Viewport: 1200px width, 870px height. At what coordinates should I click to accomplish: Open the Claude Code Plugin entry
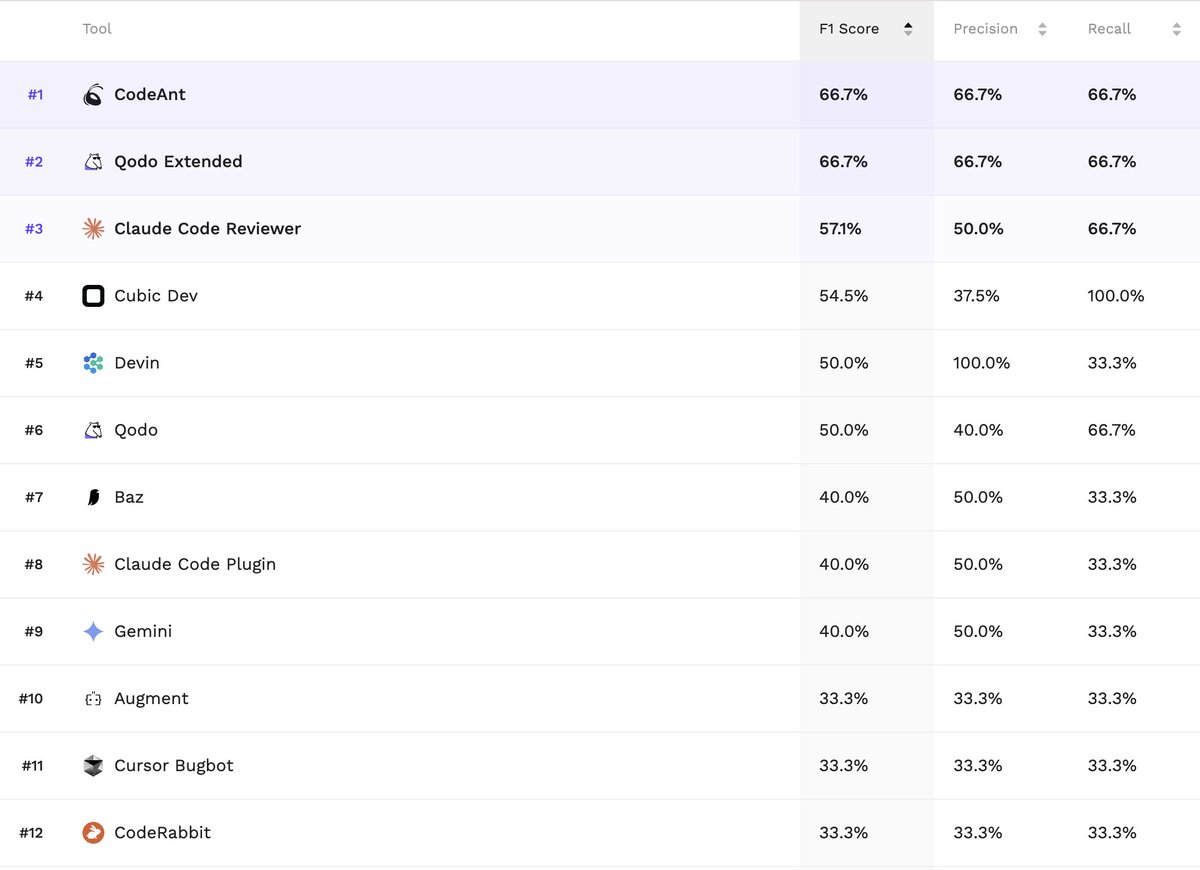pos(195,564)
